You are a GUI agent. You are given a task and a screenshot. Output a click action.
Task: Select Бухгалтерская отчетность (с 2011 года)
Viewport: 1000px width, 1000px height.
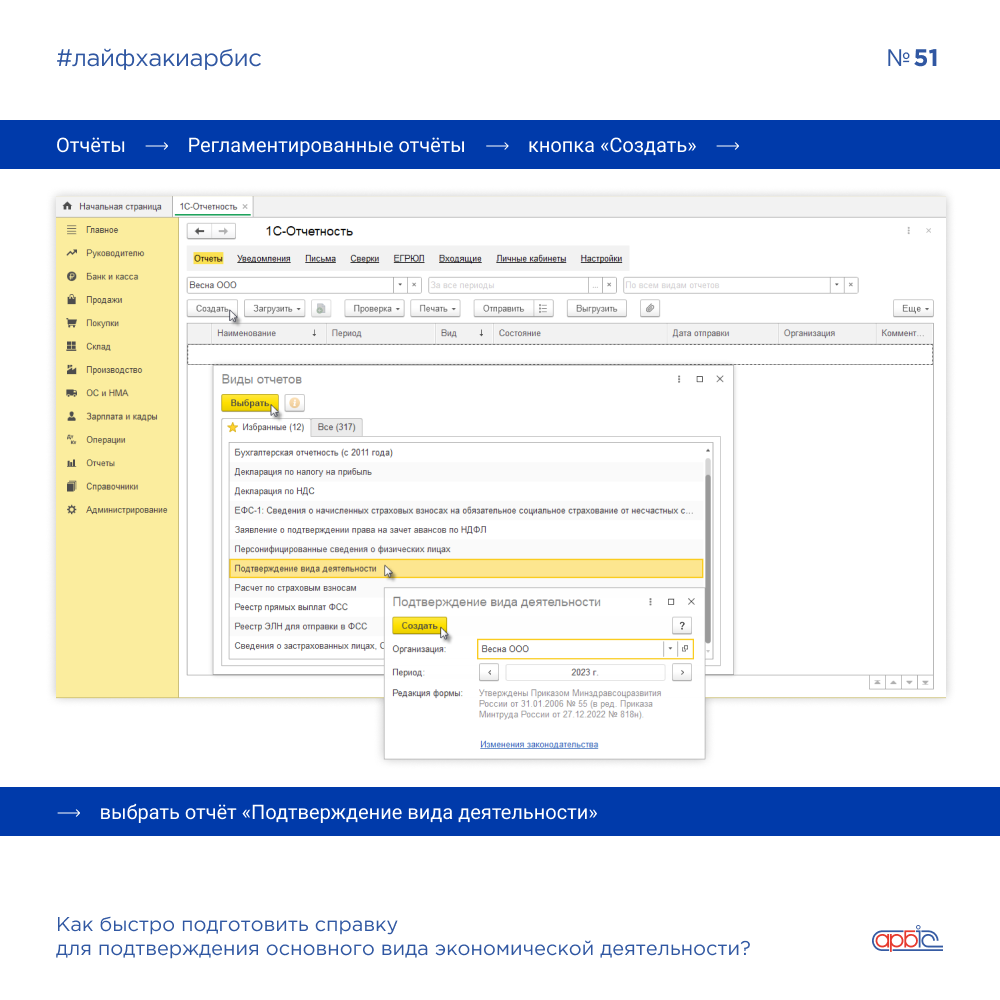[x=466, y=452]
